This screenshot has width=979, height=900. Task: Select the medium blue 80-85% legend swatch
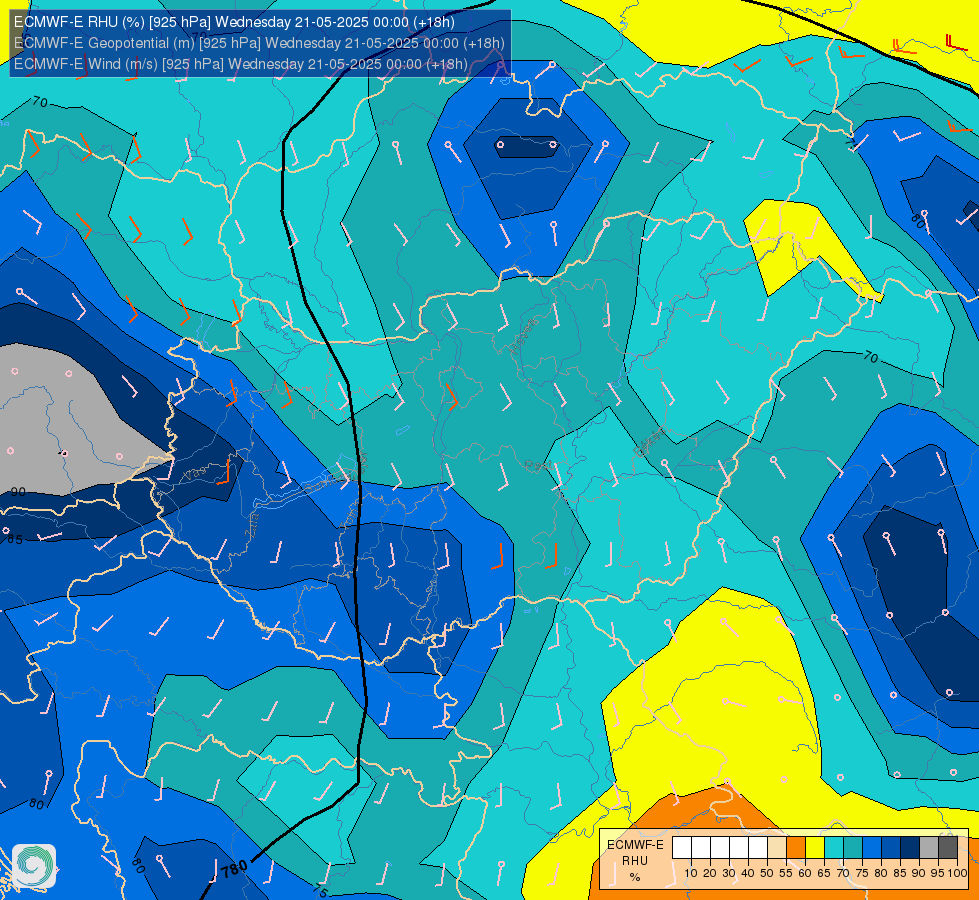[x=891, y=848]
